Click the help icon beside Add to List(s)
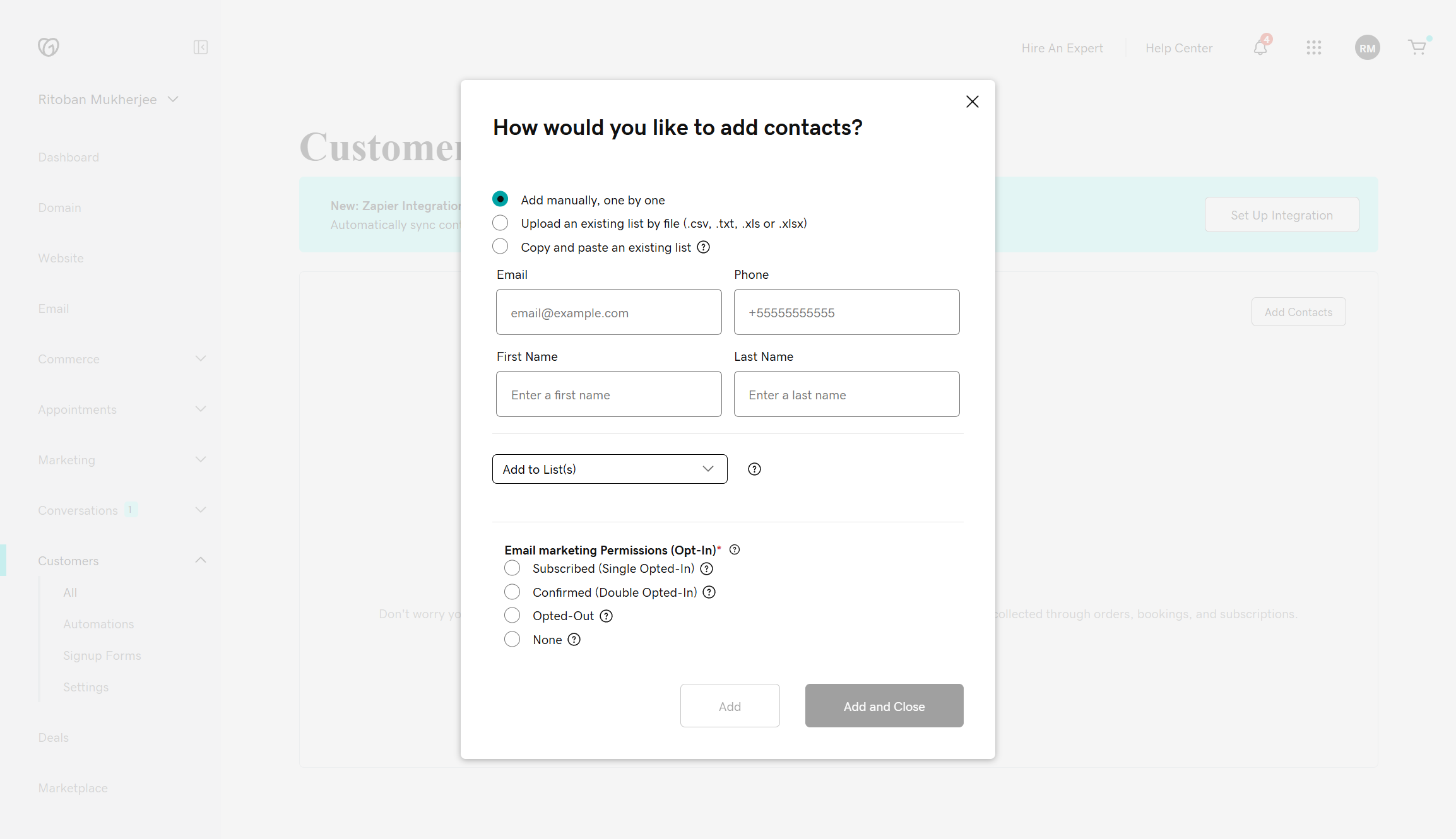1456x839 pixels. coord(754,469)
